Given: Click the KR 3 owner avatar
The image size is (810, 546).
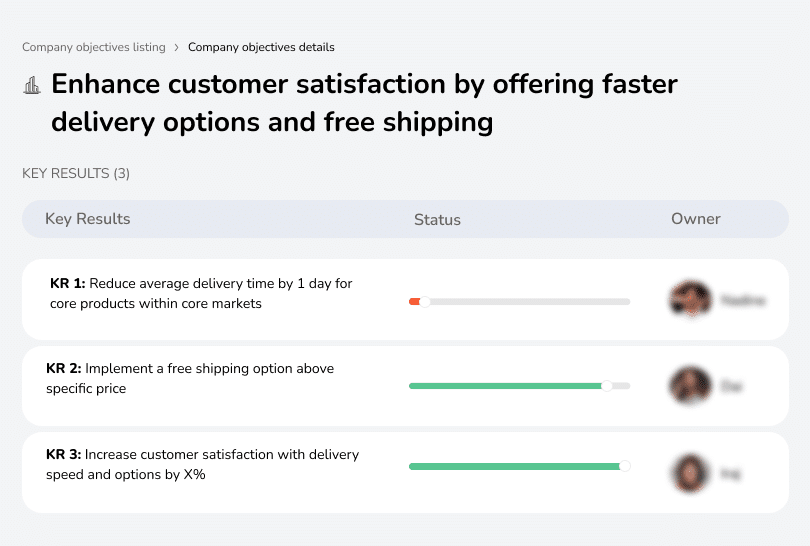Looking at the screenshot, I should point(690,472).
